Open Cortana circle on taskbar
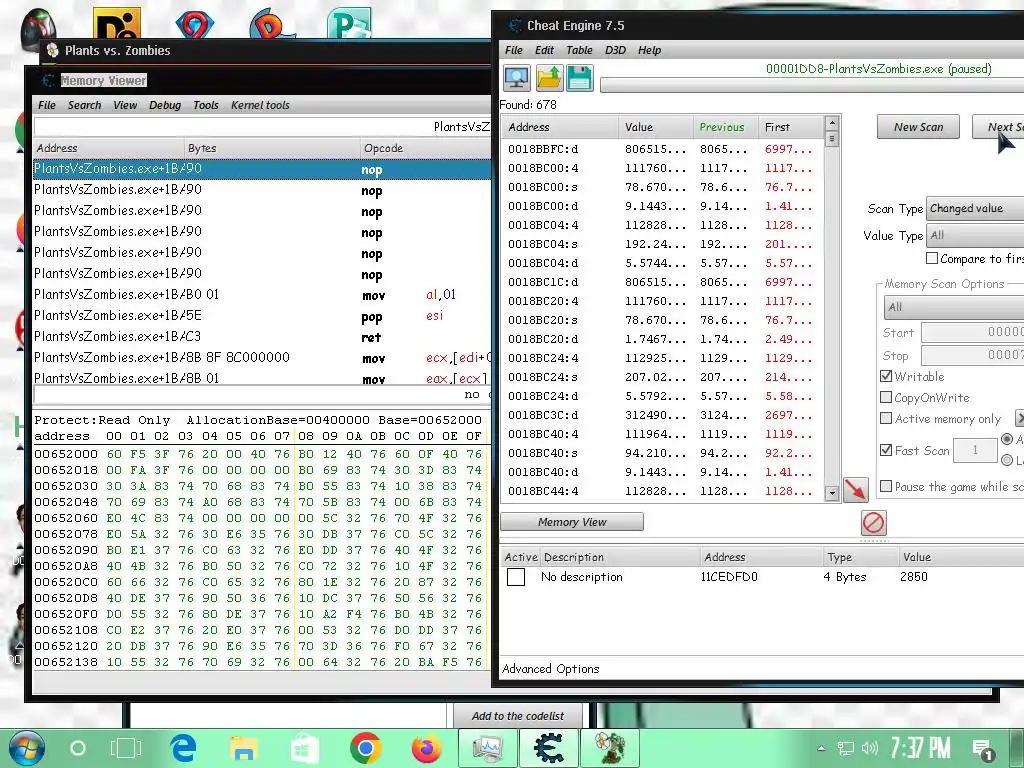Screen dimensions: 1024x768 [x=78, y=748]
